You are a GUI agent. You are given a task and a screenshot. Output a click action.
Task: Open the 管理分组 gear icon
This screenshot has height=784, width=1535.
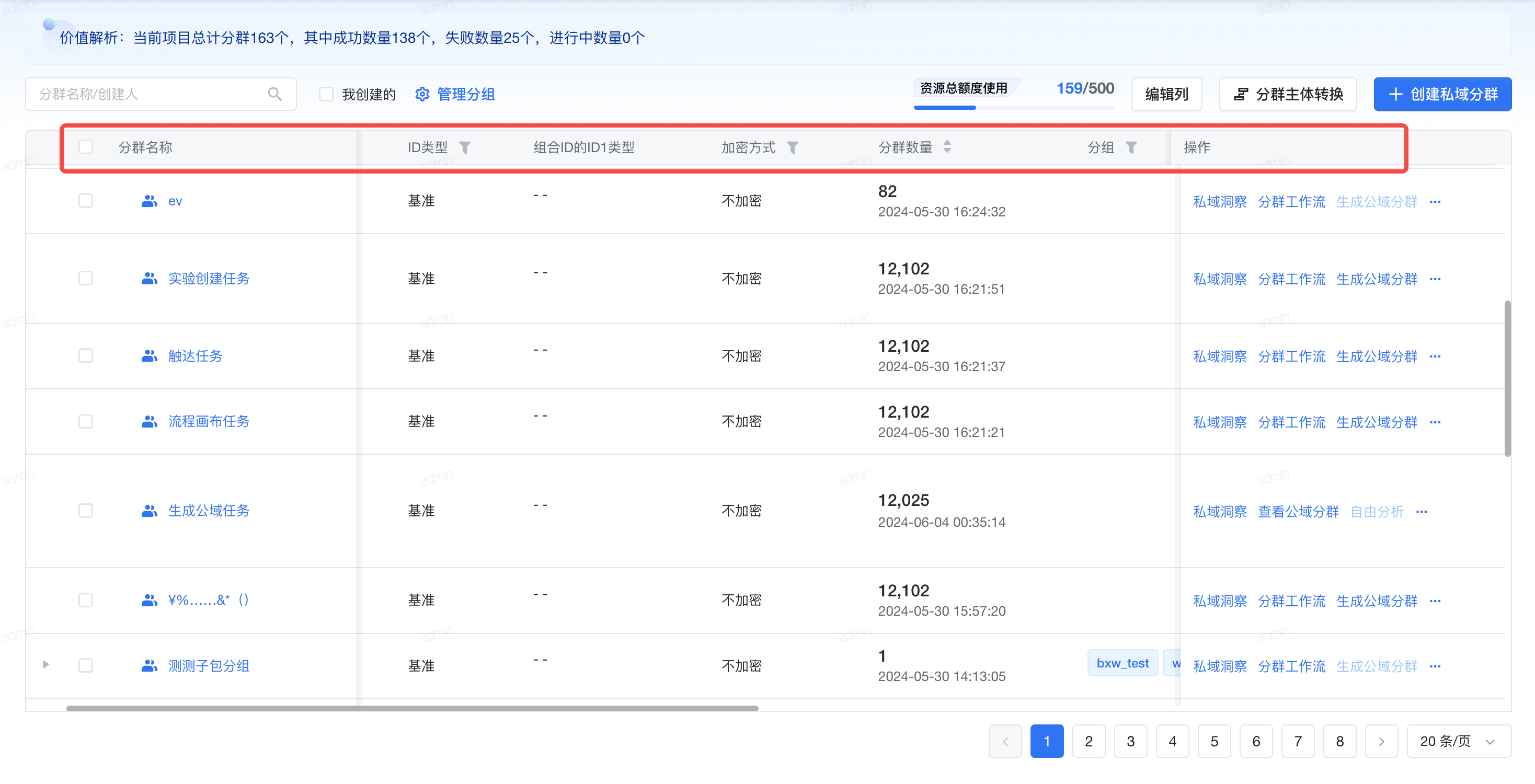(x=422, y=94)
